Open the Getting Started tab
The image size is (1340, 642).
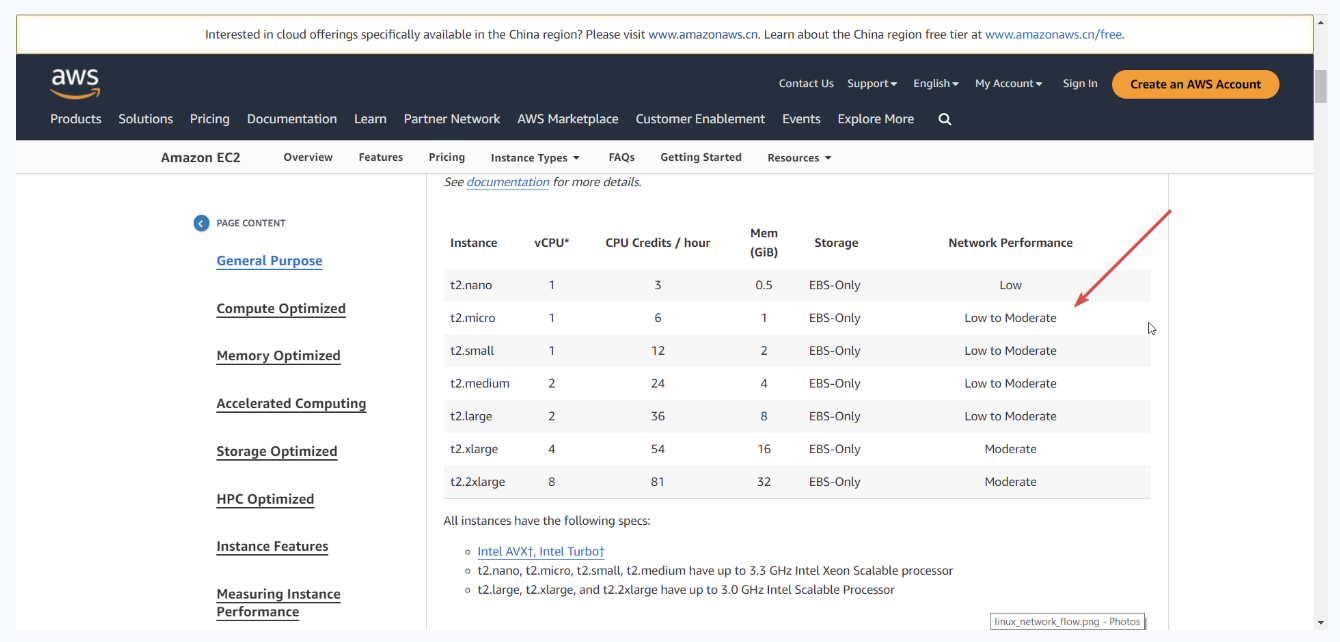point(701,157)
